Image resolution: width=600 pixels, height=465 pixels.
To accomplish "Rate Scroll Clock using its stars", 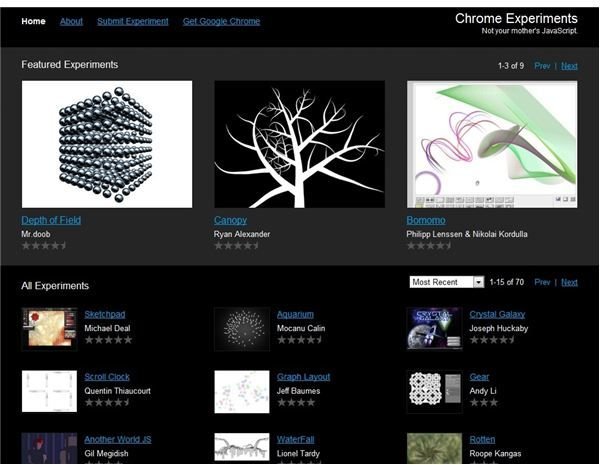I will 108,403.
